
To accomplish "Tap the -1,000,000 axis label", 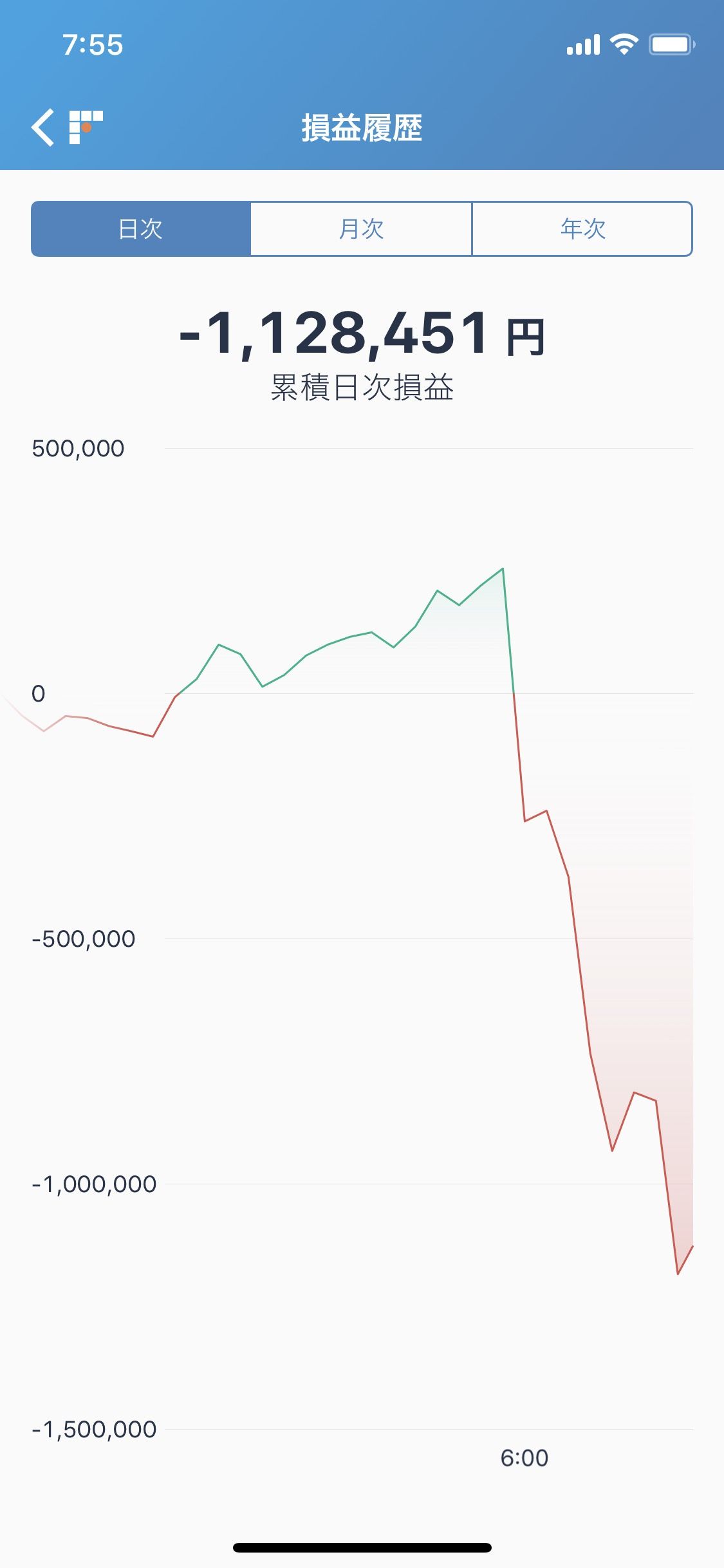I will pyautogui.click(x=94, y=1184).
